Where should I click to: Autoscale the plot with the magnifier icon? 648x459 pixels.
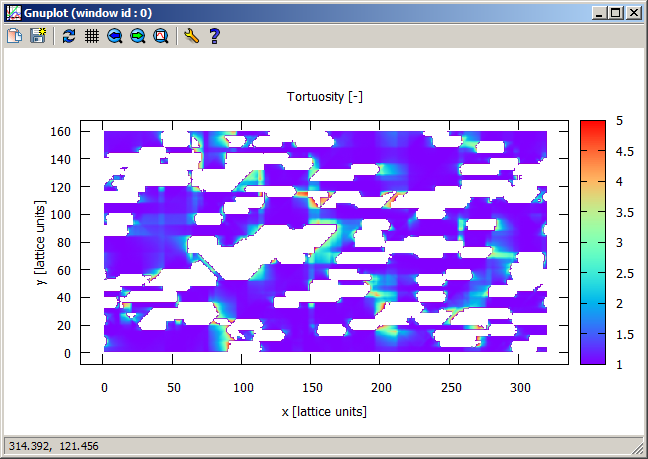pyautogui.click(x=161, y=36)
